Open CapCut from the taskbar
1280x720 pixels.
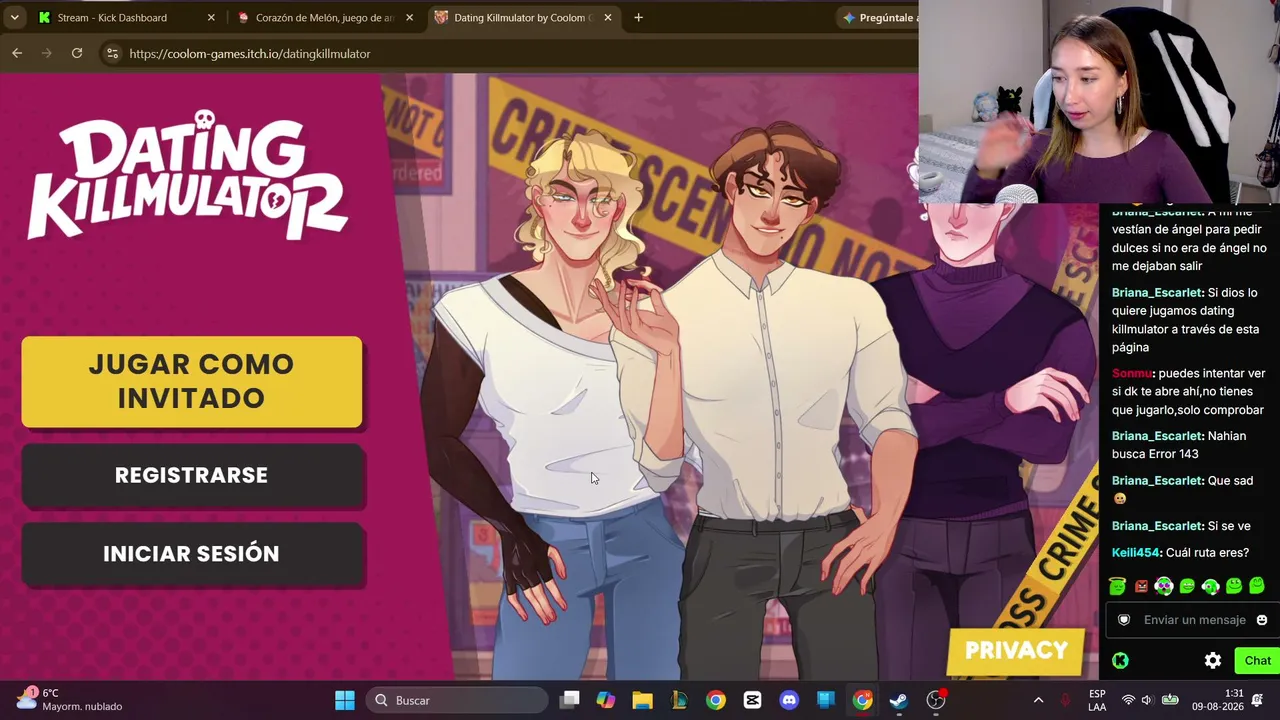coord(752,700)
